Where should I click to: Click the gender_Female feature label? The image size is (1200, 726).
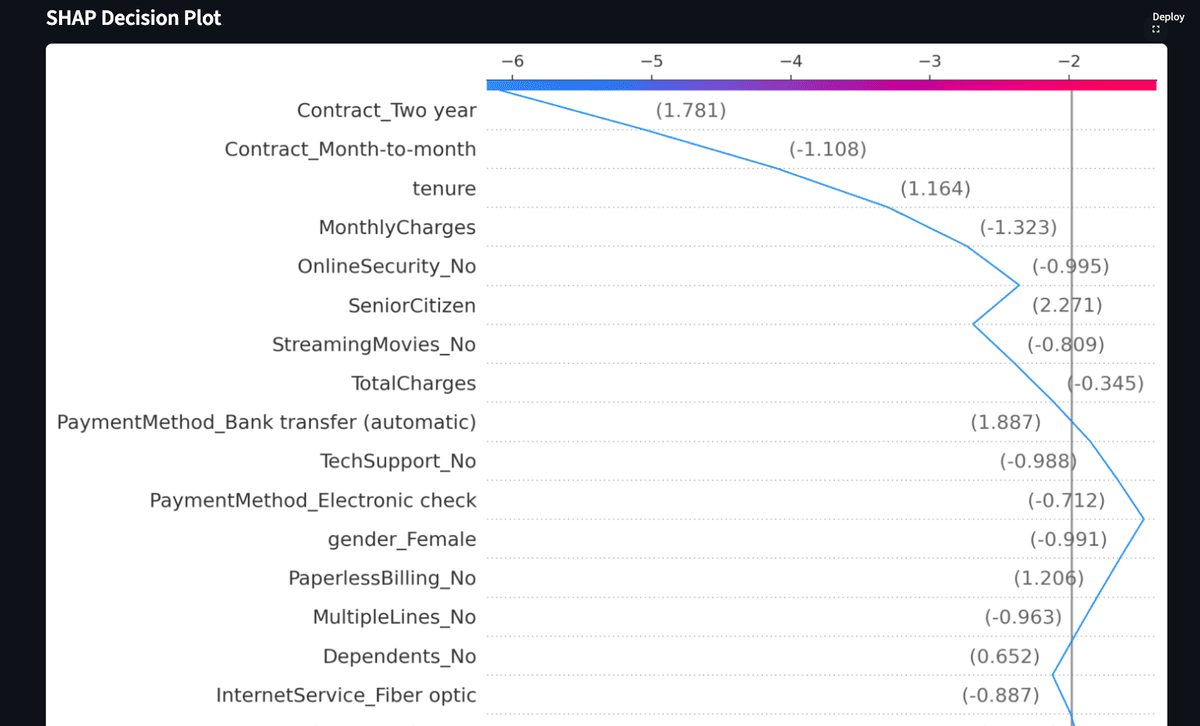(x=402, y=540)
